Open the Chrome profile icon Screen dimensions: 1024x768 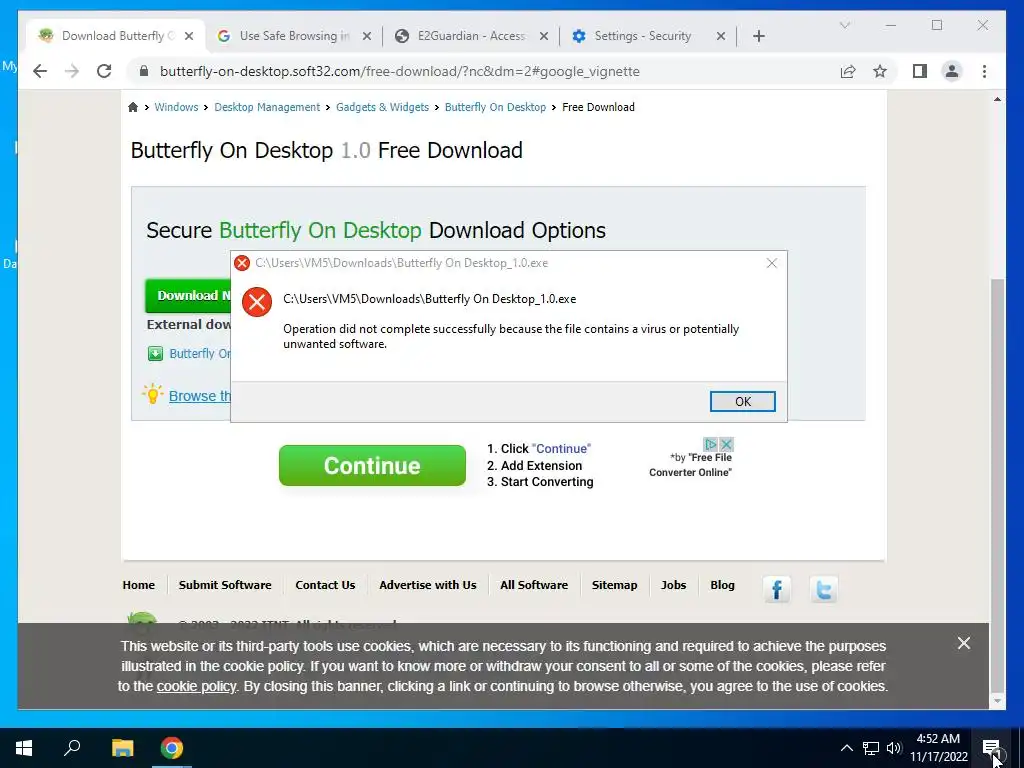coord(952,71)
